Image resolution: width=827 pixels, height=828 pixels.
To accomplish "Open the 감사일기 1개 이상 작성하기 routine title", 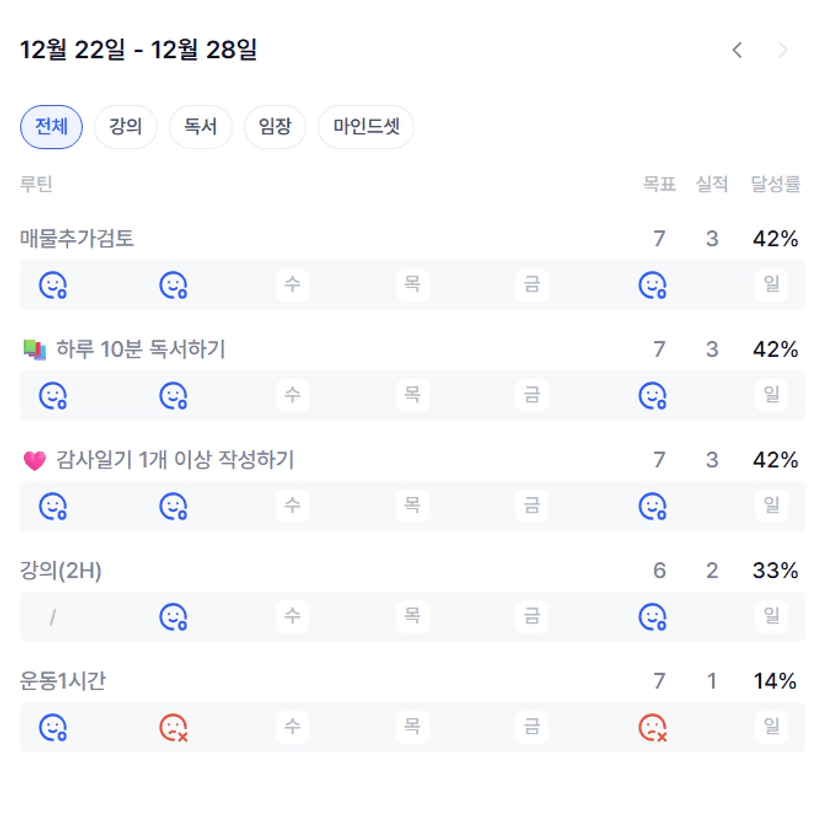I will [175, 460].
